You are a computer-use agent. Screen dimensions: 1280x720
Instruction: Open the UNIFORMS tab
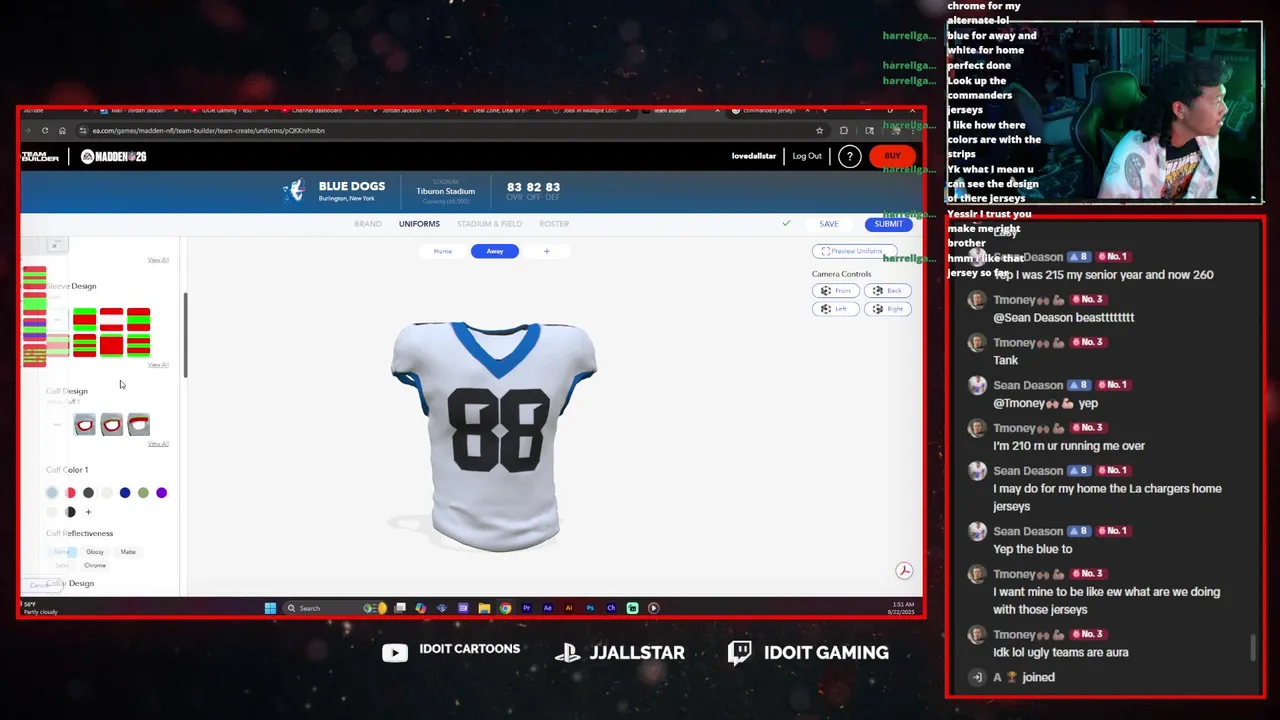click(x=419, y=224)
